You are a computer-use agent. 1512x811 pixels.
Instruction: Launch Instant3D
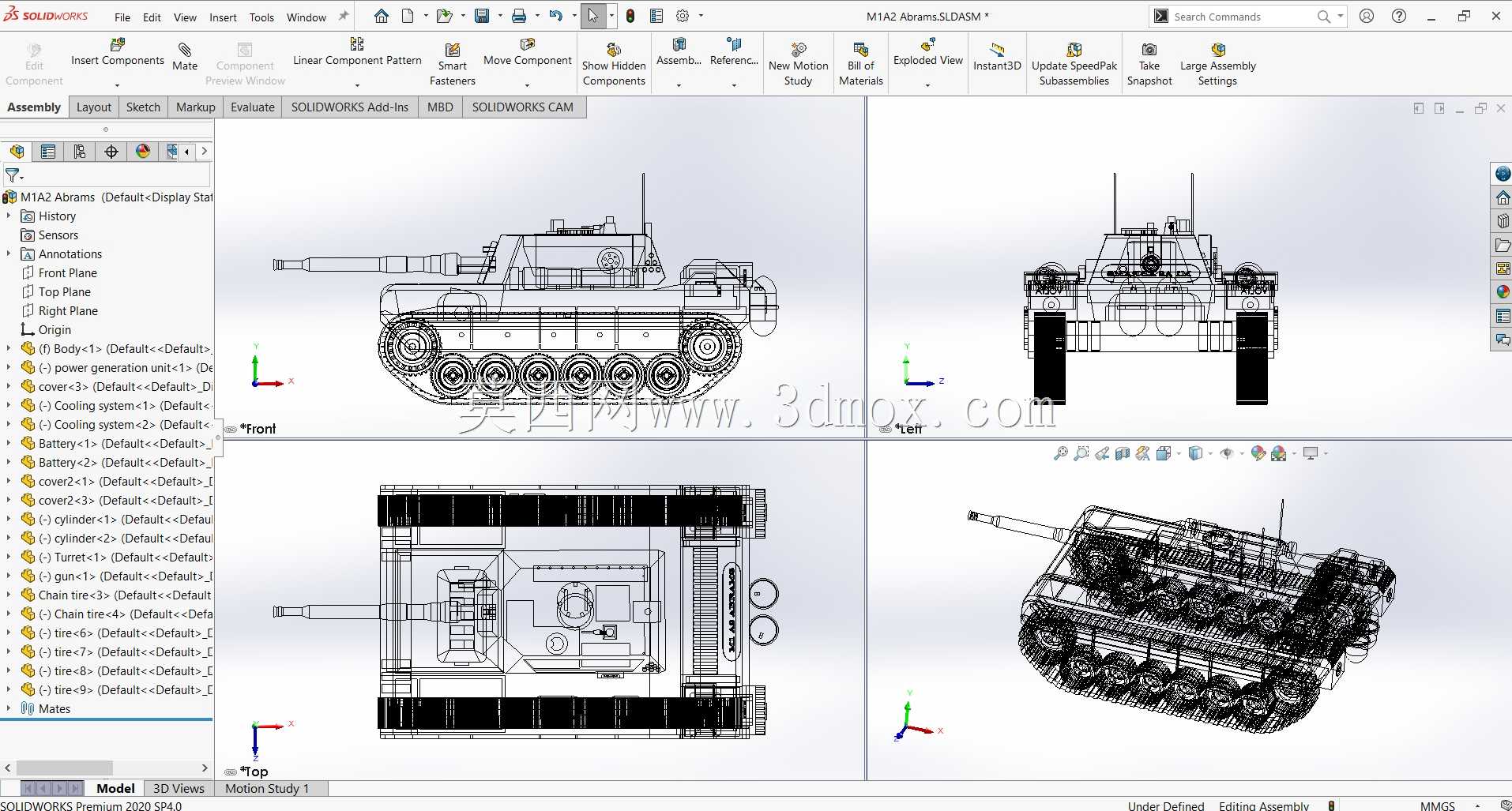click(997, 57)
